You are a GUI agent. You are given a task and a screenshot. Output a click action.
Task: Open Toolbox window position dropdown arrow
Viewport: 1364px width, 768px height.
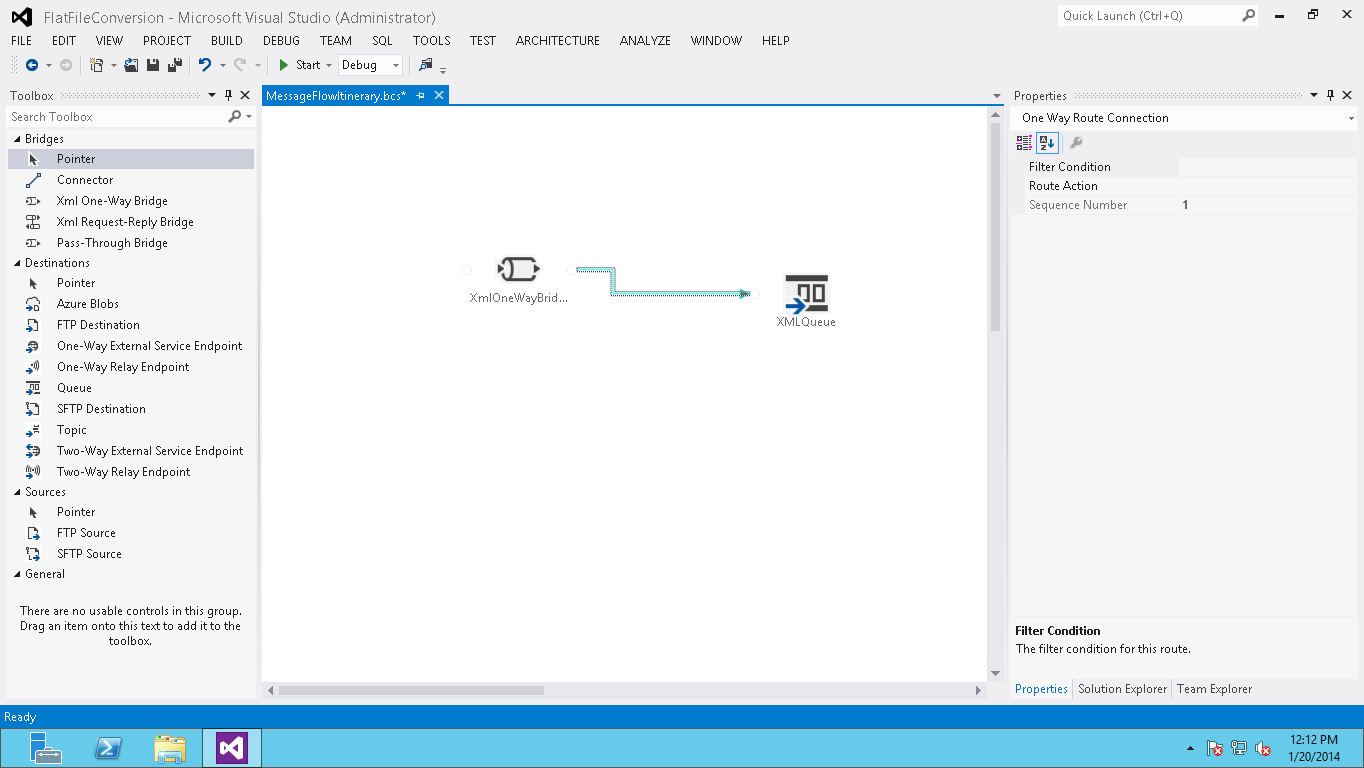point(211,96)
